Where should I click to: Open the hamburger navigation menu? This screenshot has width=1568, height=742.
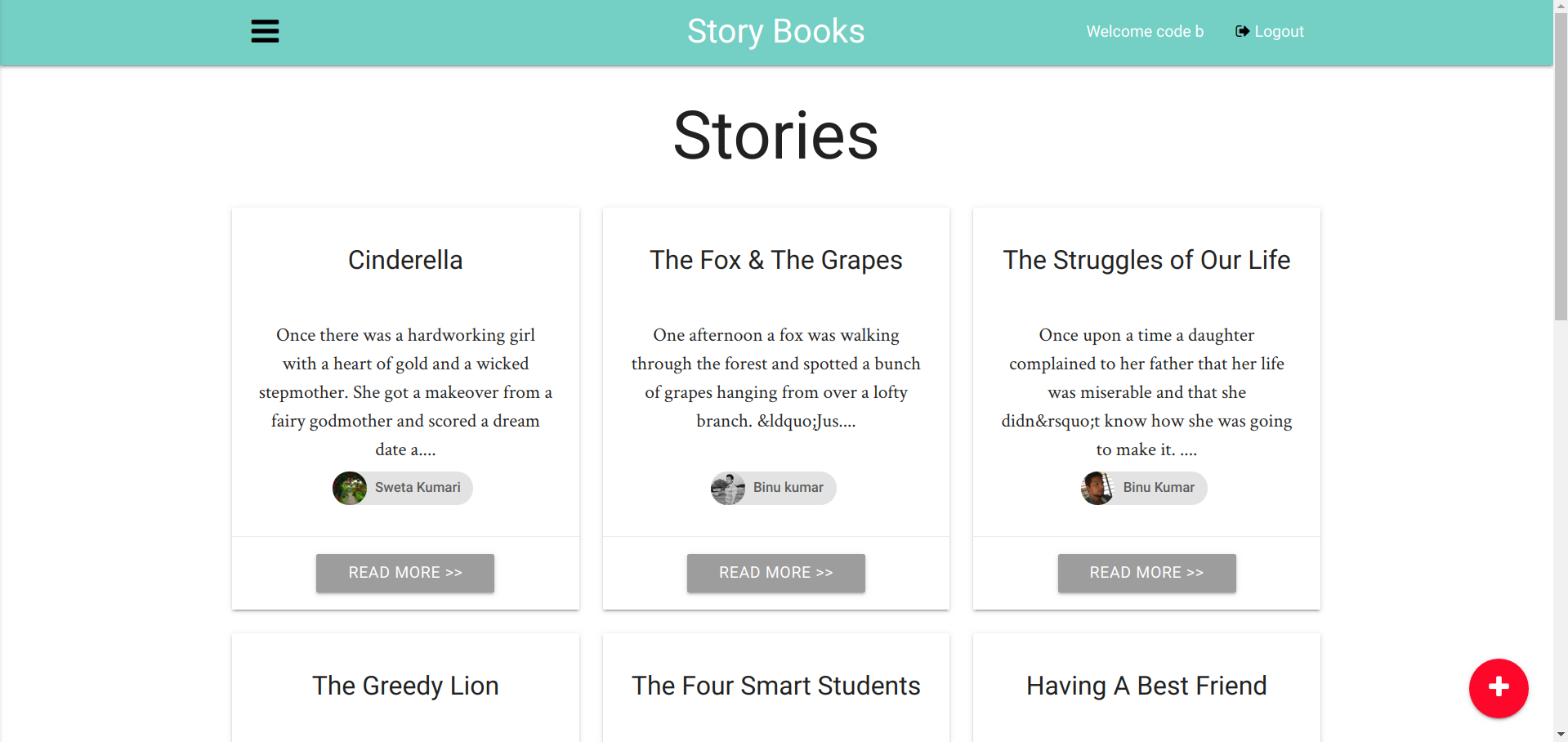click(x=264, y=31)
